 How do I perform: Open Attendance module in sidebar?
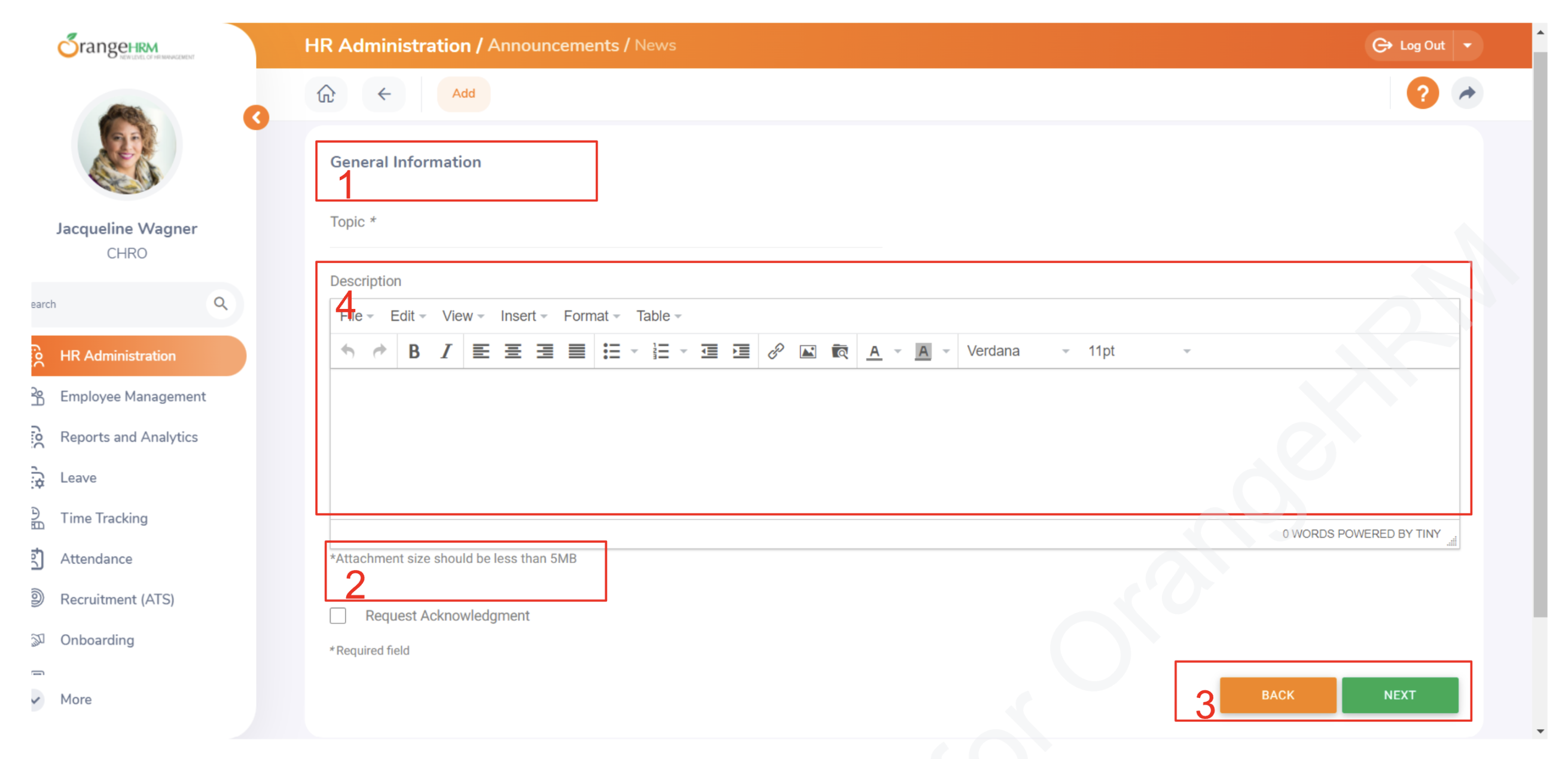tap(96, 558)
